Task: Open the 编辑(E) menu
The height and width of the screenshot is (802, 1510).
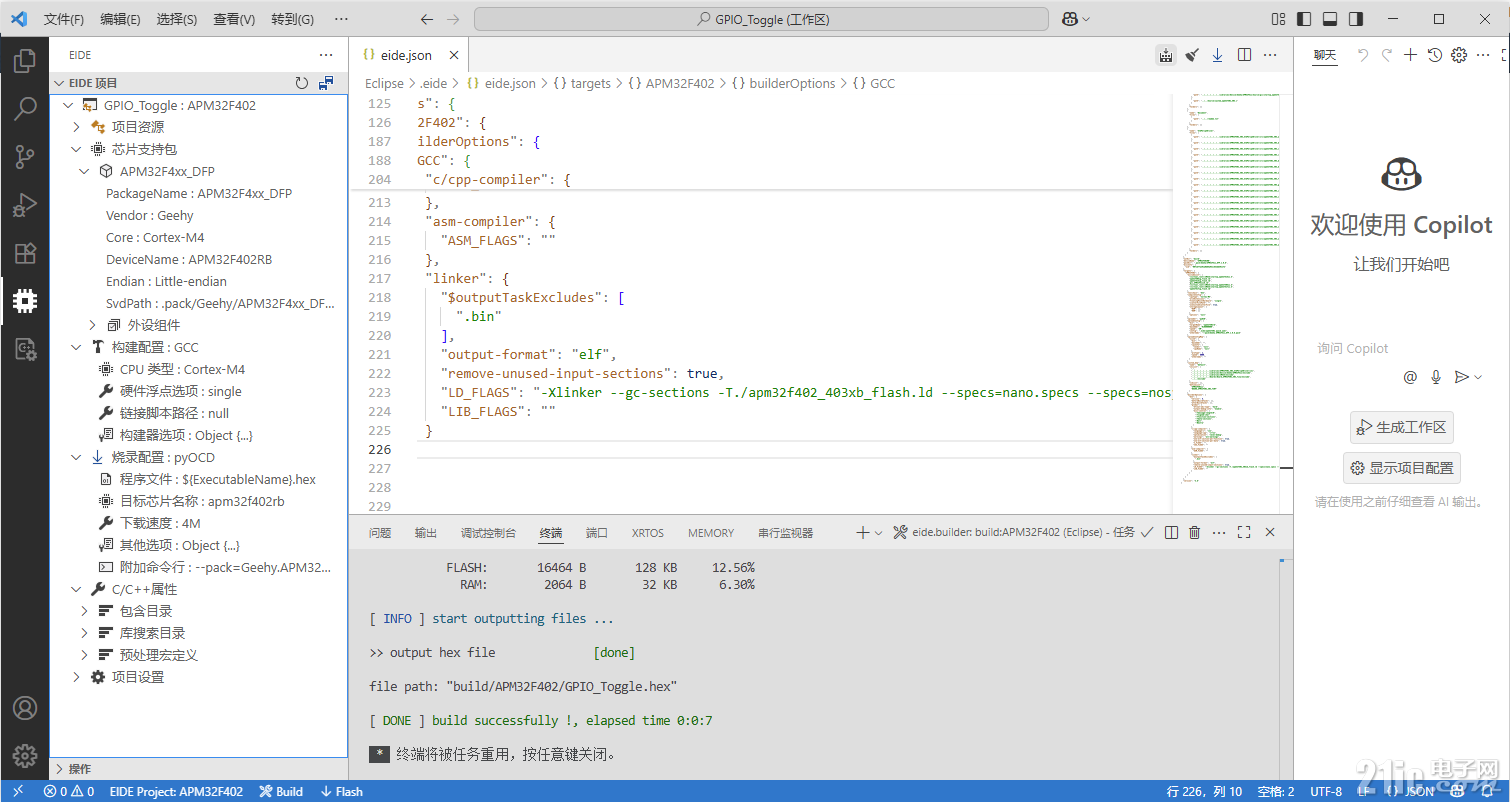Action: 120,19
